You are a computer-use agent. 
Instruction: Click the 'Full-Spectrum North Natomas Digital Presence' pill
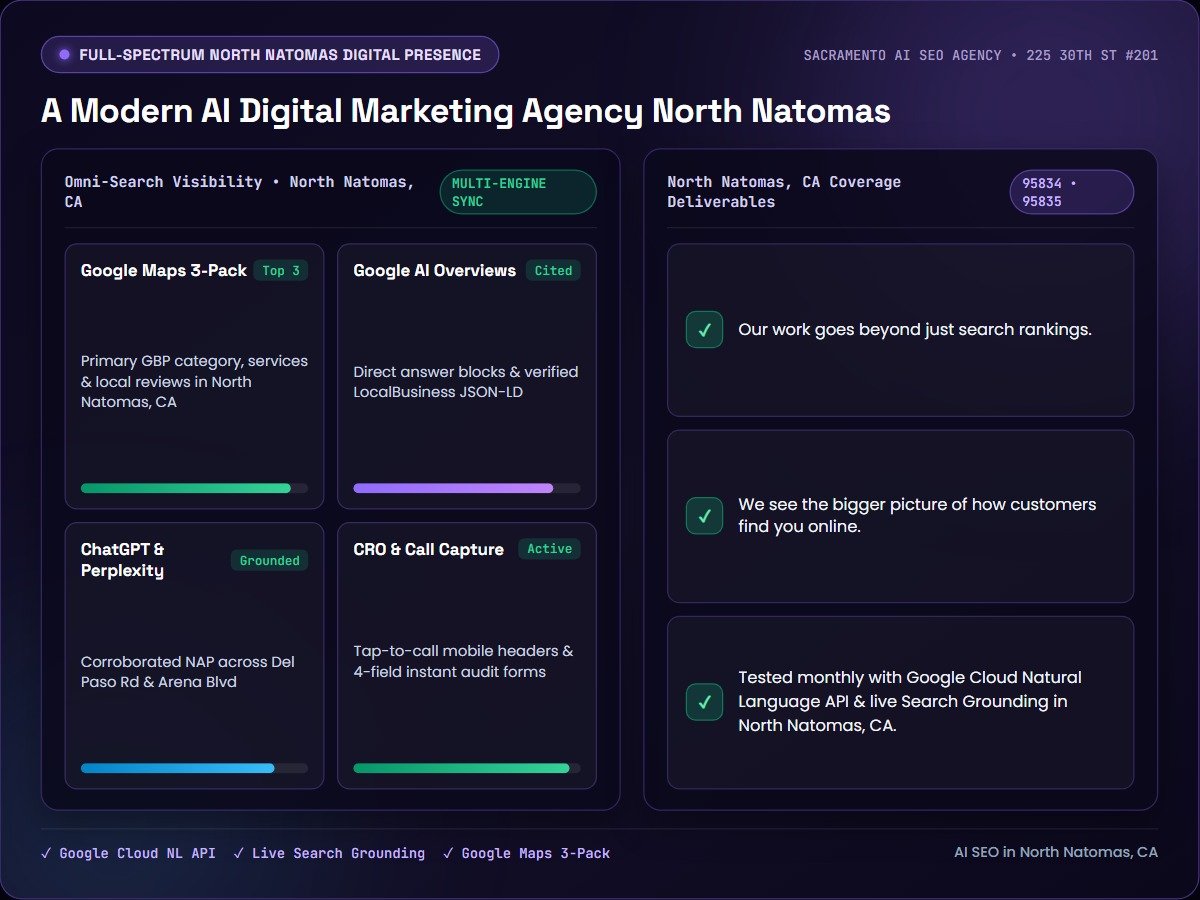pyautogui.click(x=270, y=55)
